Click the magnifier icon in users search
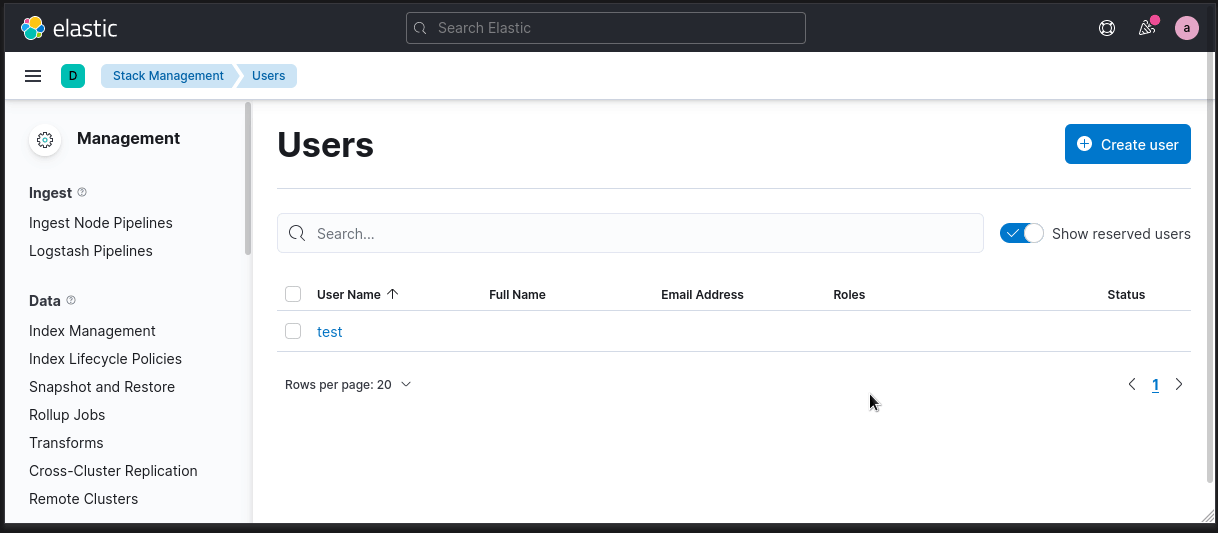 297,233
